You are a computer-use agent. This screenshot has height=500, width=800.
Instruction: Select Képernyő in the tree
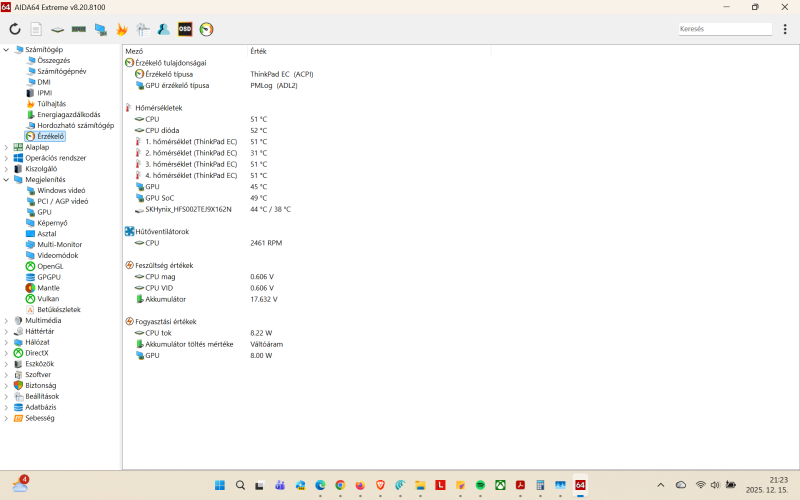tap(52, 223)
